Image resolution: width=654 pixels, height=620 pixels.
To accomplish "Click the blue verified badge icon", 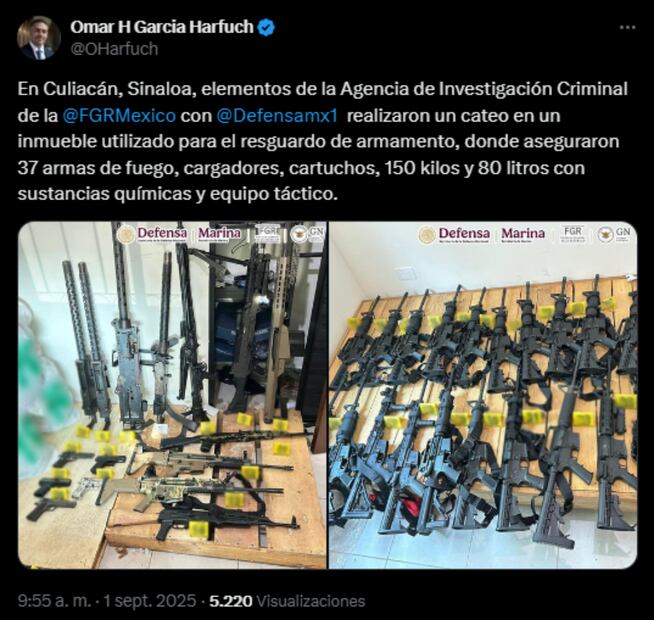I will click(266, 28).
